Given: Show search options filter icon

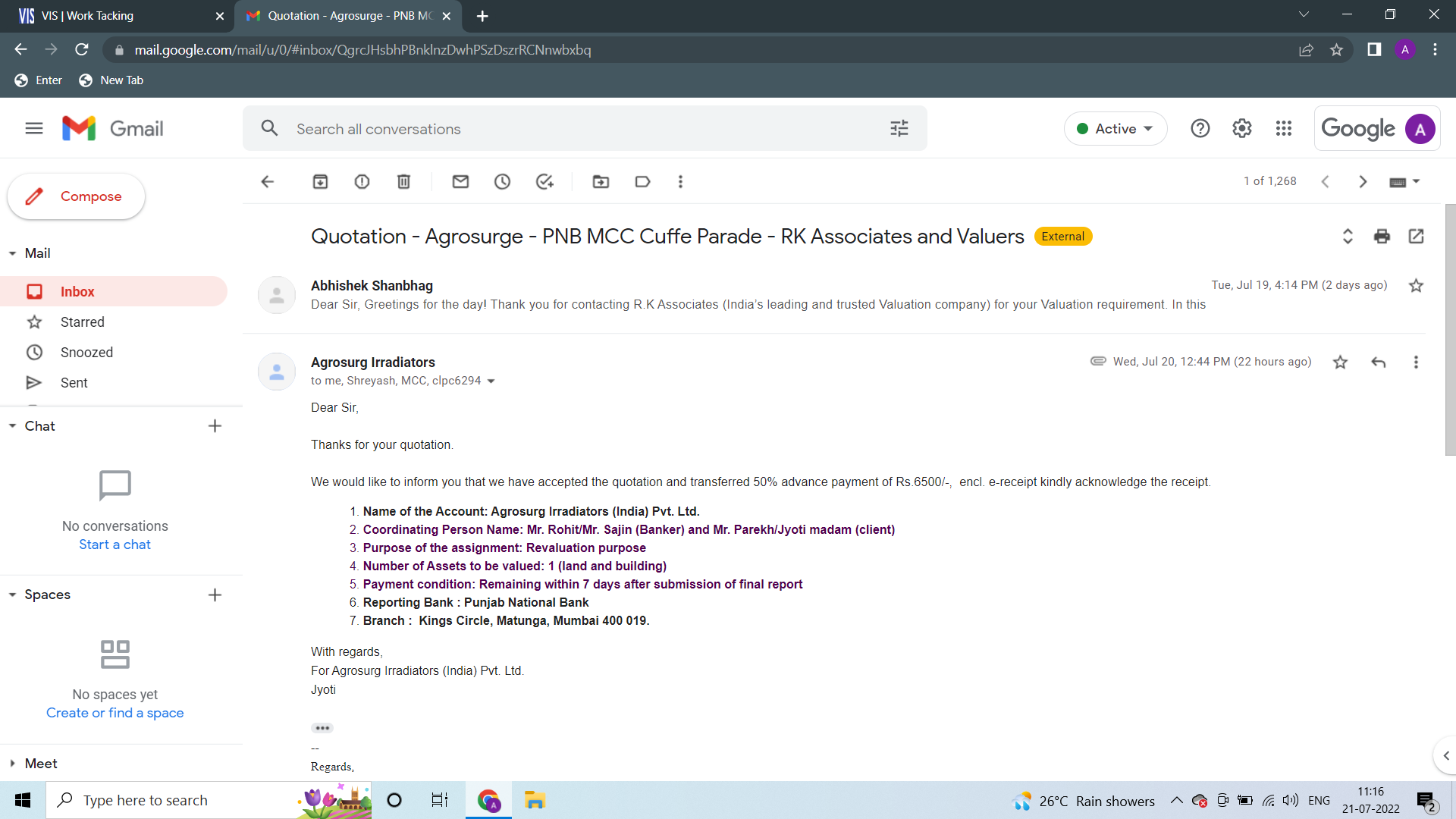Looking at the screenshot, I should [x=899, y=129].
